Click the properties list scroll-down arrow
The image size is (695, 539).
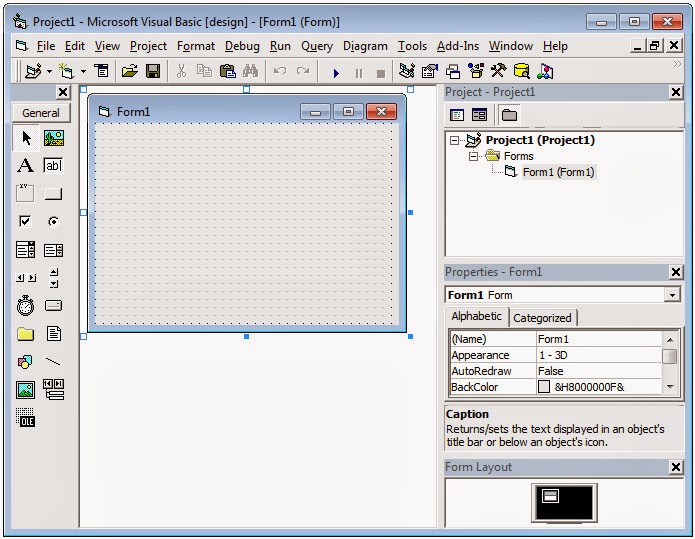(x=670, y=387)
